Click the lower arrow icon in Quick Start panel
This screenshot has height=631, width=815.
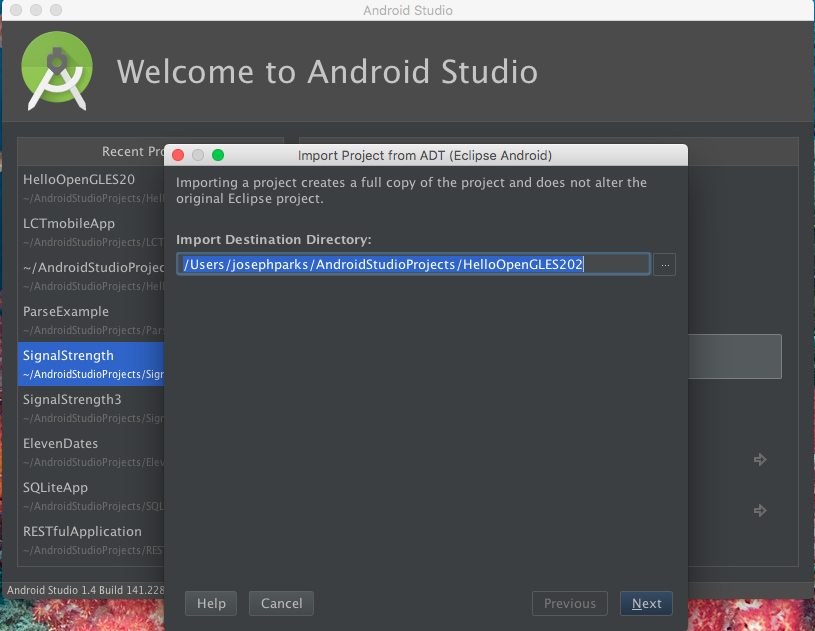760,510
